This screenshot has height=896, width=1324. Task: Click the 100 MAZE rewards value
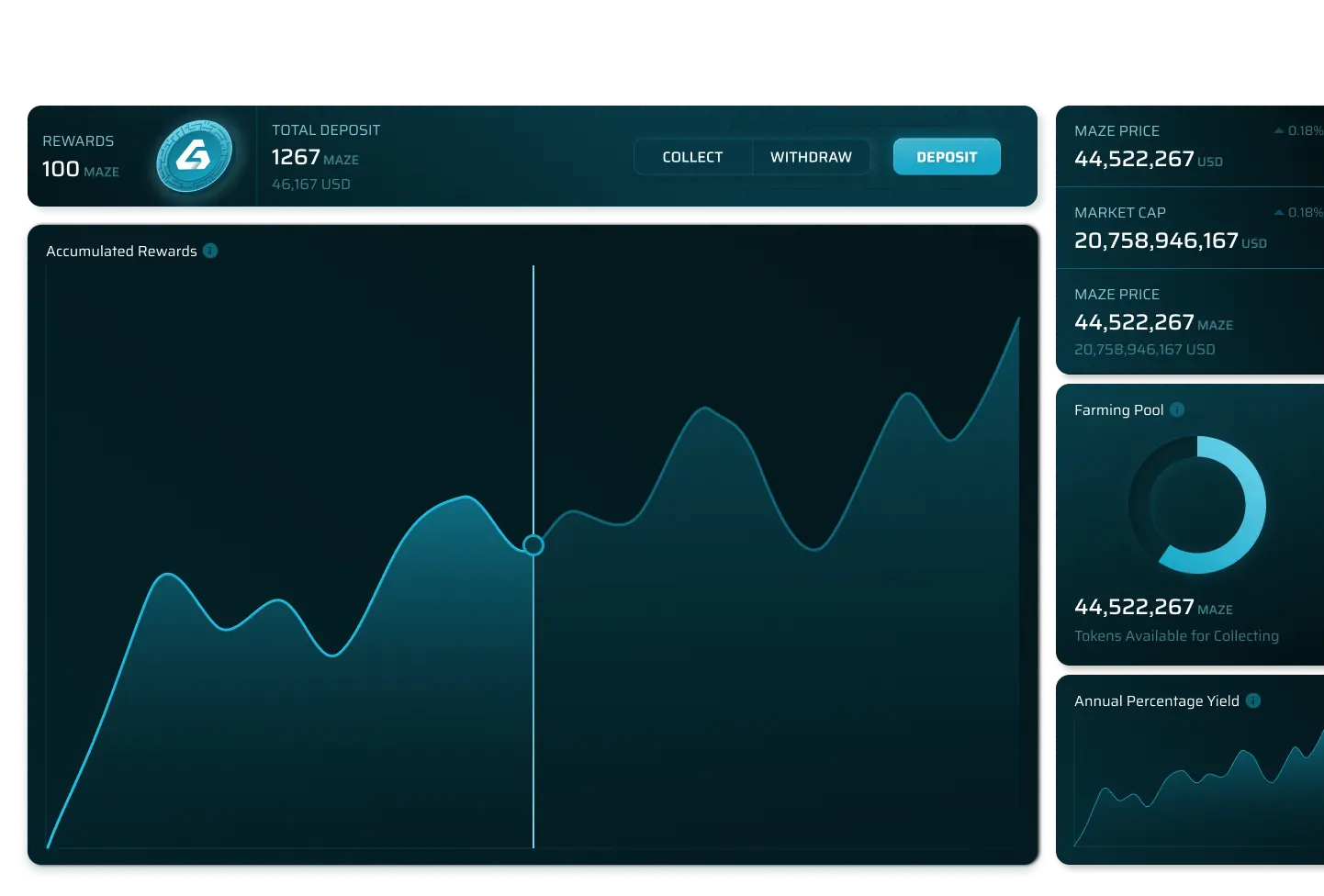pos(80,169)
